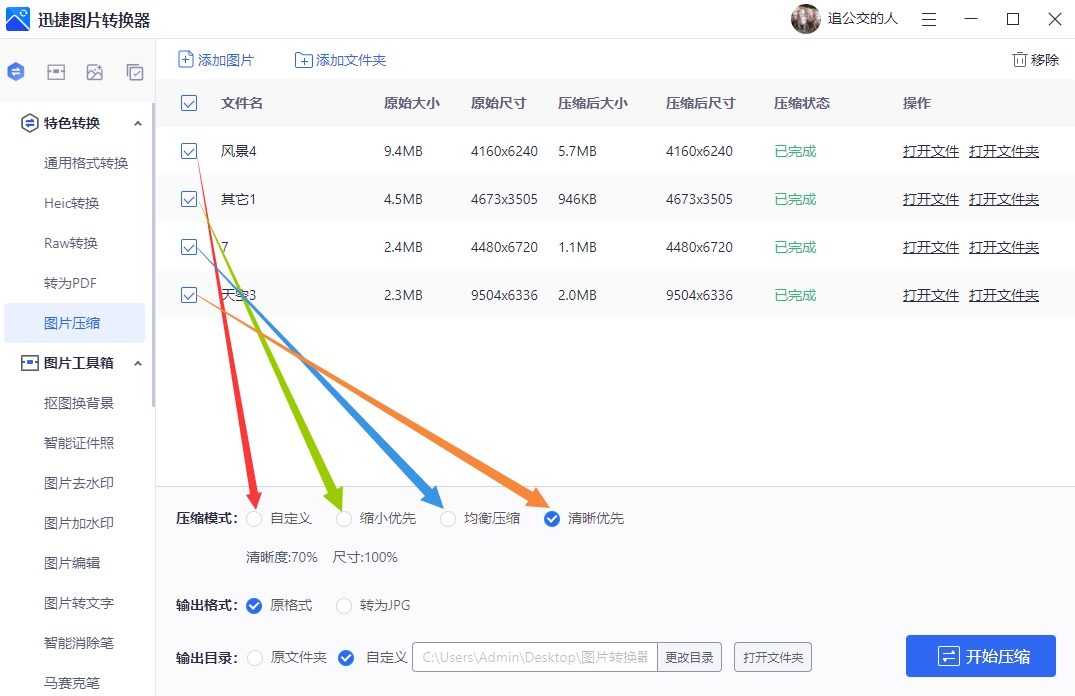
Task: Uncheck the 风景4 file checkbox
Action: point(189,151)
